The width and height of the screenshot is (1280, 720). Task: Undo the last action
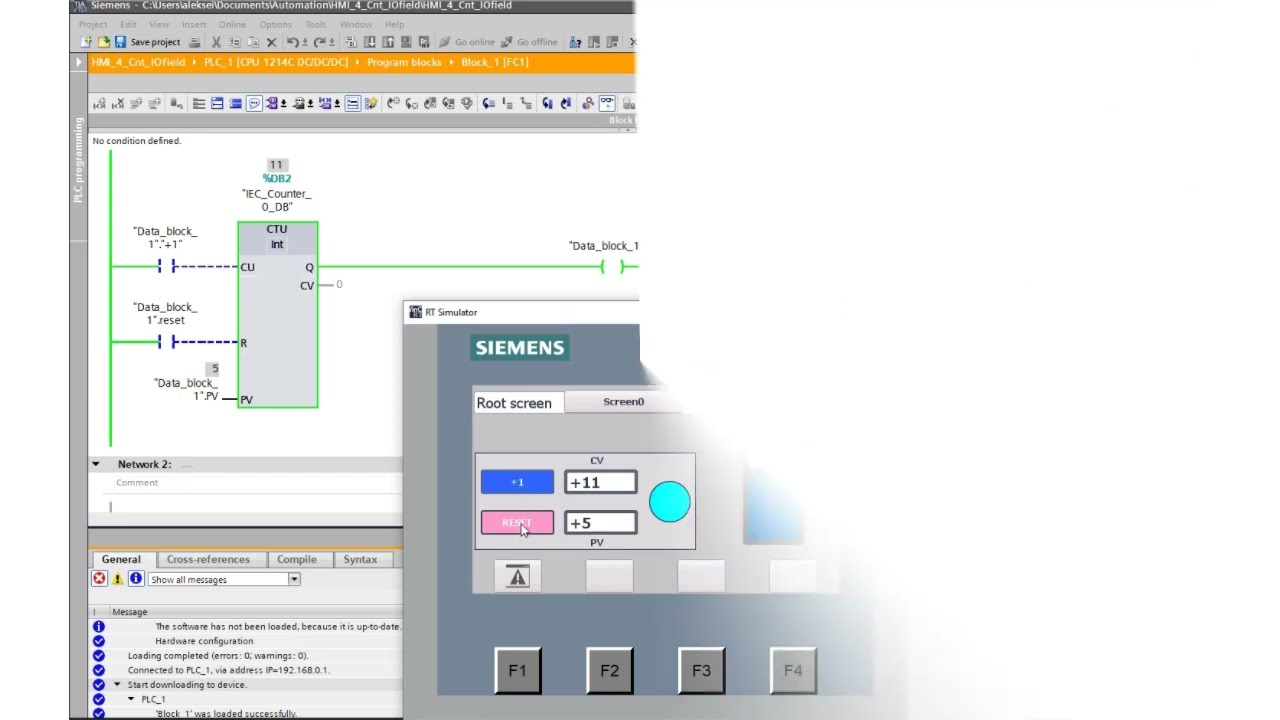[x=294, y=42]
